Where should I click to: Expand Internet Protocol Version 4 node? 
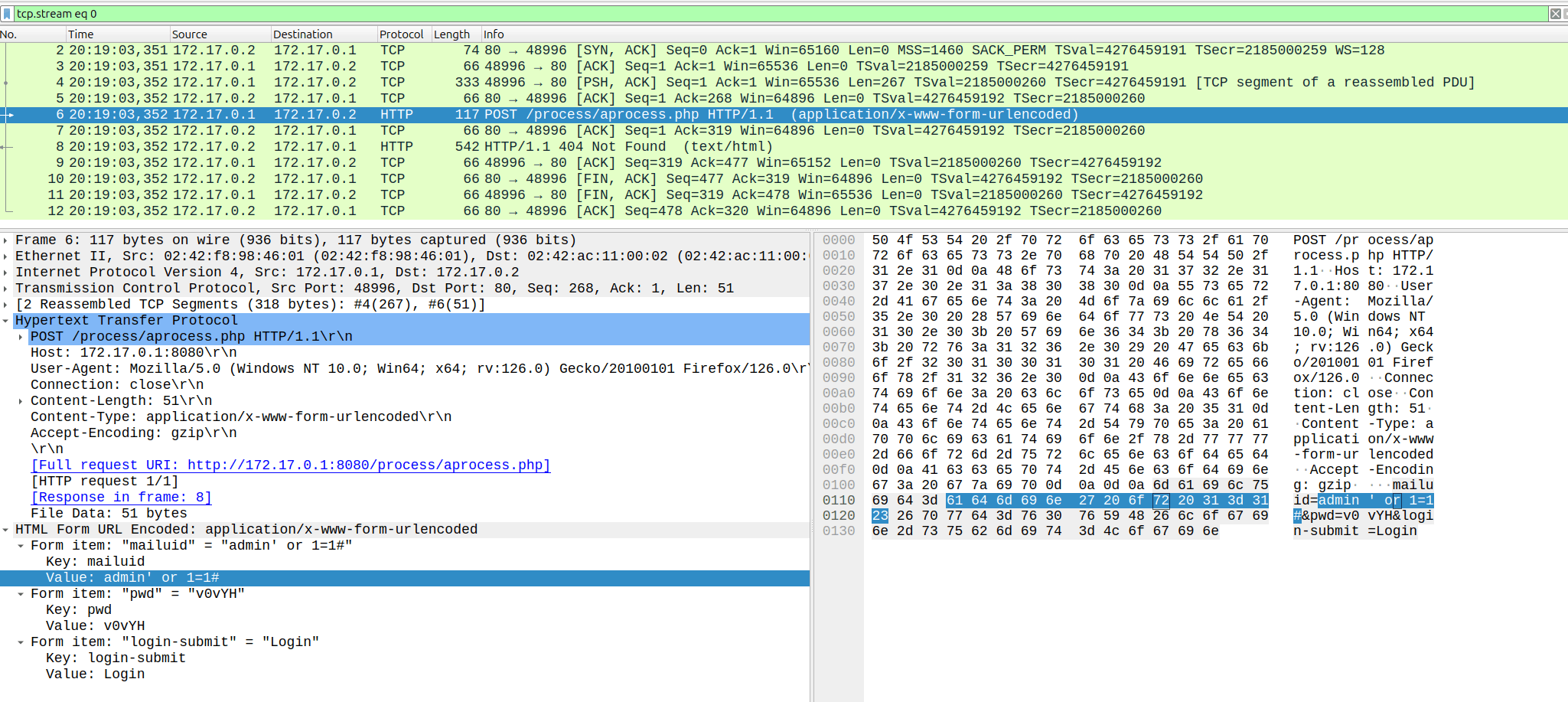(x=6, y=273)
